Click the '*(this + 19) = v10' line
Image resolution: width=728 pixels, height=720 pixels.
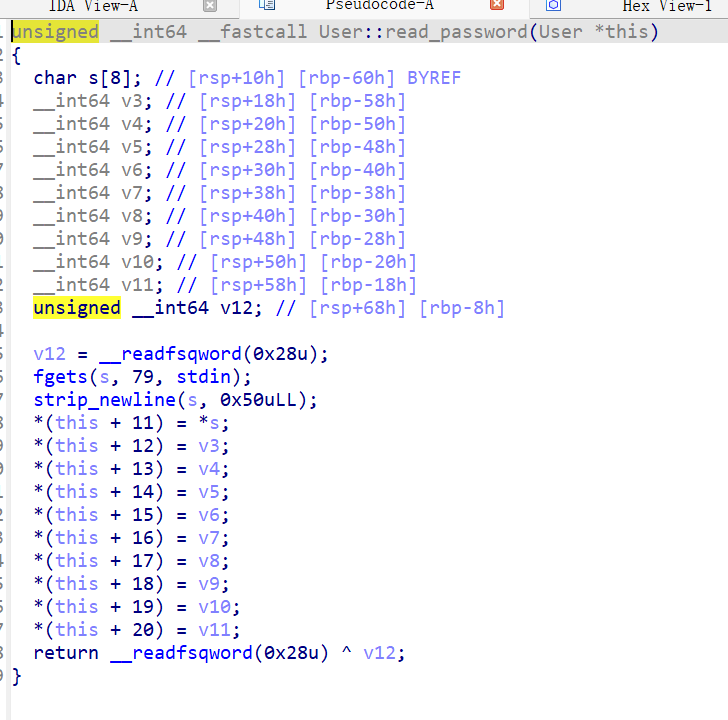[137, 607]
